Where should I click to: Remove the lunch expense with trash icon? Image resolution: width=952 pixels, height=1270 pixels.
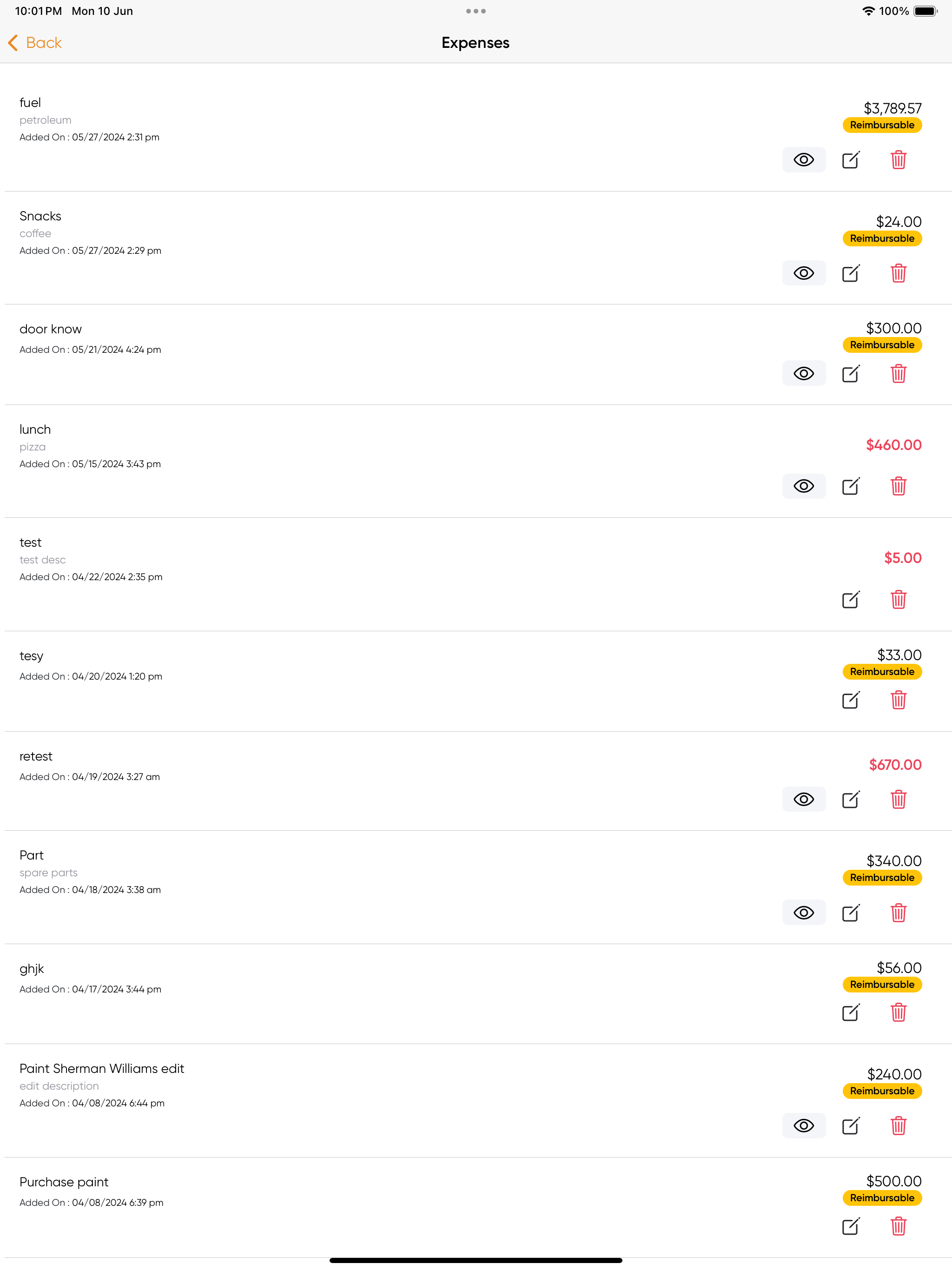pos(898,486)
